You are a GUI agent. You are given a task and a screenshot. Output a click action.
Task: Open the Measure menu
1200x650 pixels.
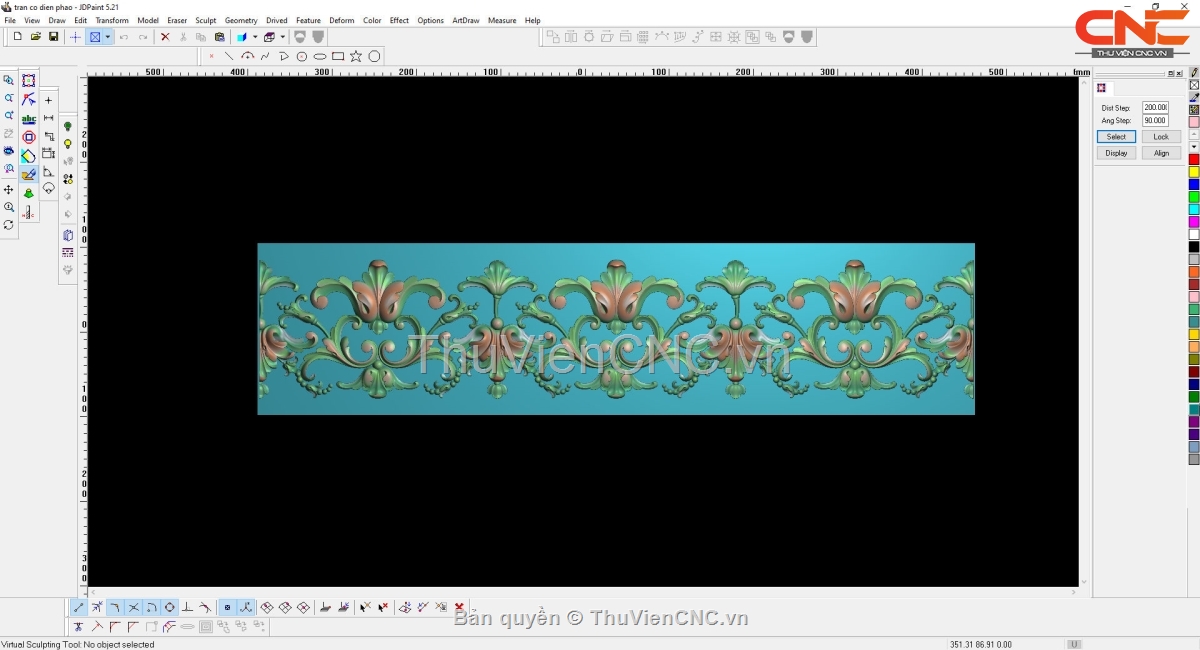[502, 20]
